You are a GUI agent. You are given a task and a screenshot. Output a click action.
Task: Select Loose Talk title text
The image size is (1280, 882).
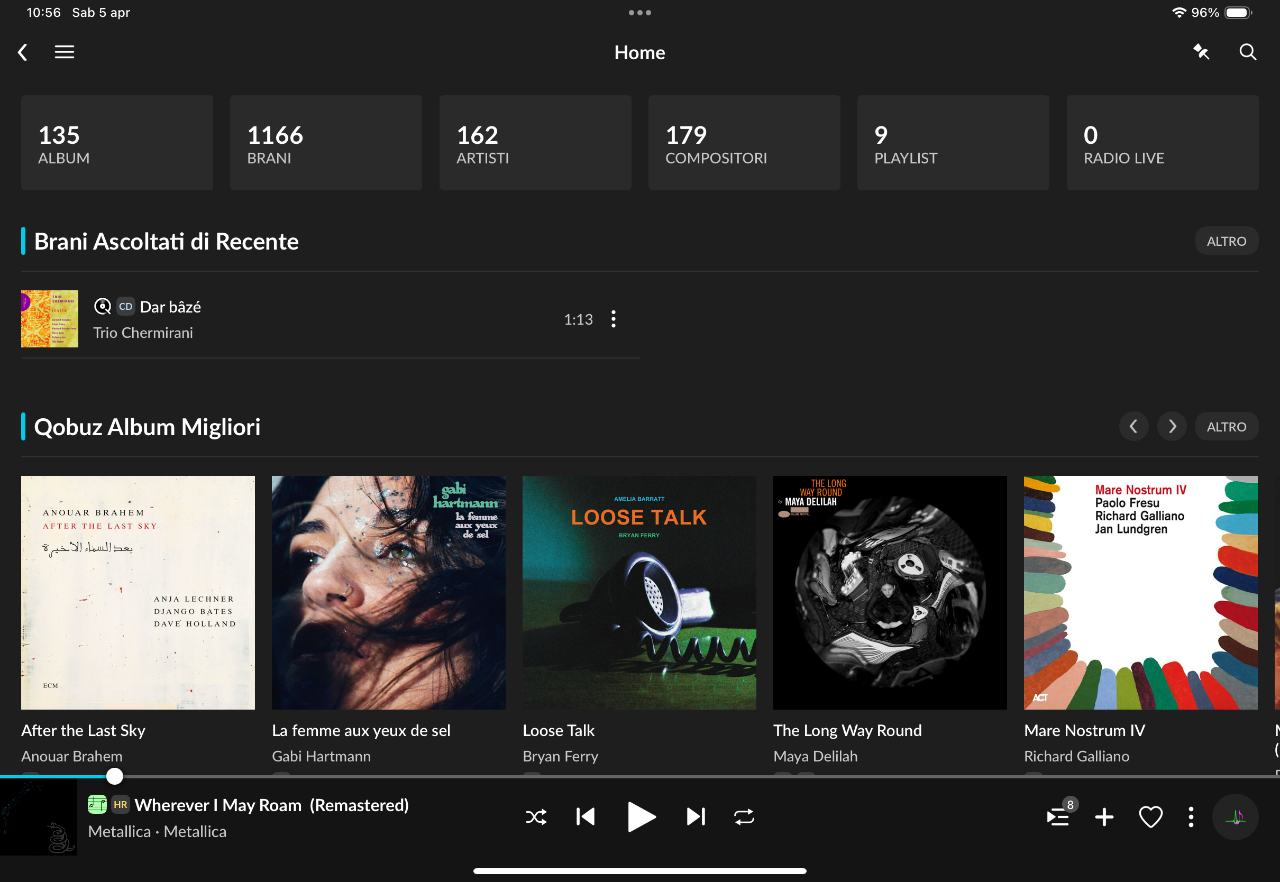[x=559, y=731]
